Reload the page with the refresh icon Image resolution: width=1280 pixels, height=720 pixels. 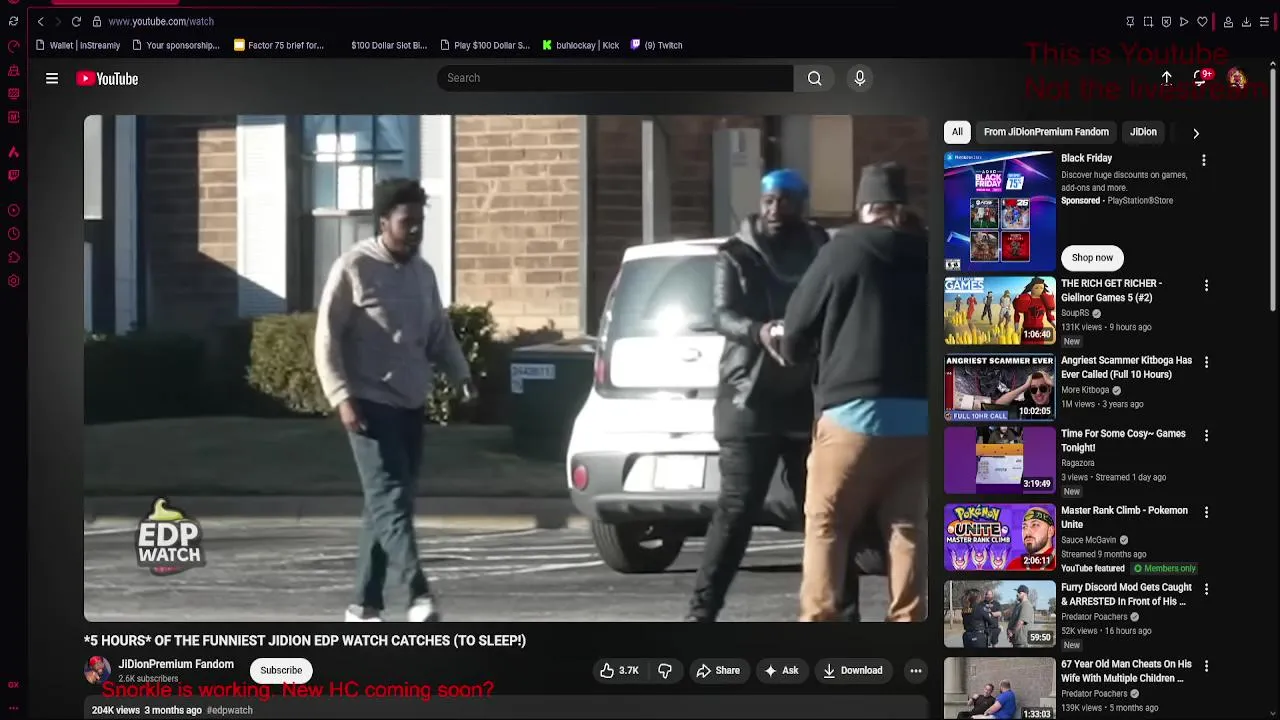tap(76, 21)
